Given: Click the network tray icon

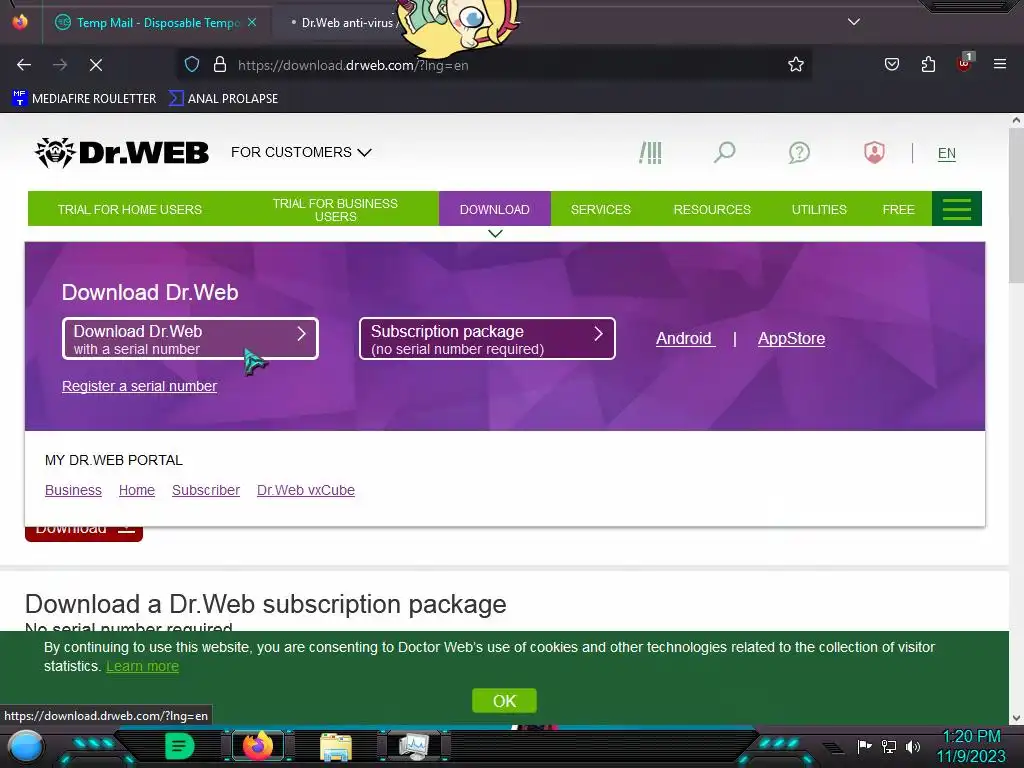Looking at the screenshot, I should coord(889,746).
